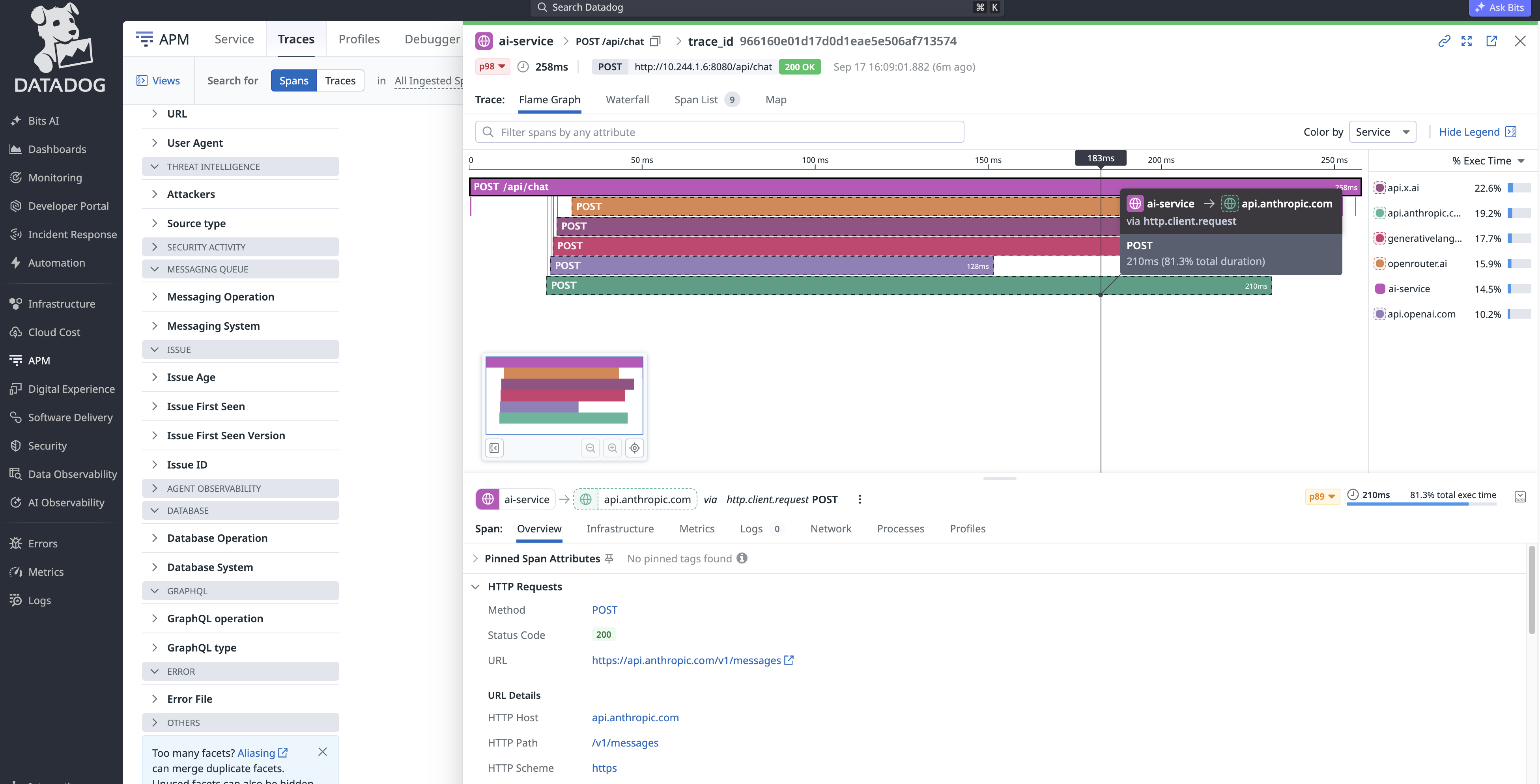Viewport: 1540px width, 784px height.
Task: Open Dashboards in the sidebar
Action: (x=48, y=149)
